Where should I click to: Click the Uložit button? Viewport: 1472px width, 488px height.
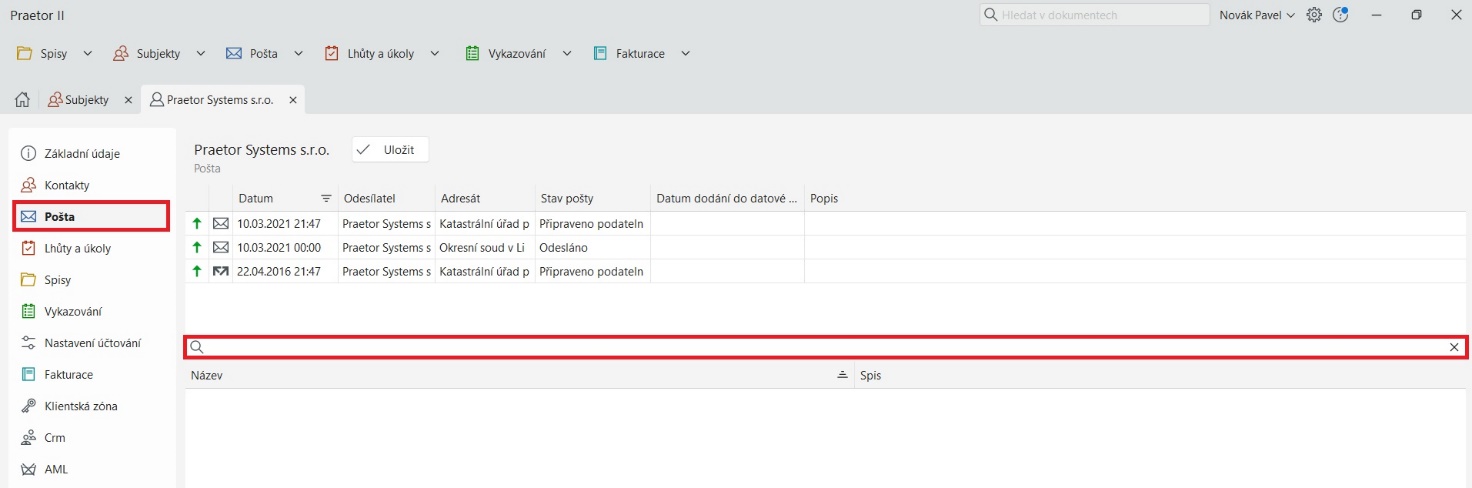tap(391, 149)
